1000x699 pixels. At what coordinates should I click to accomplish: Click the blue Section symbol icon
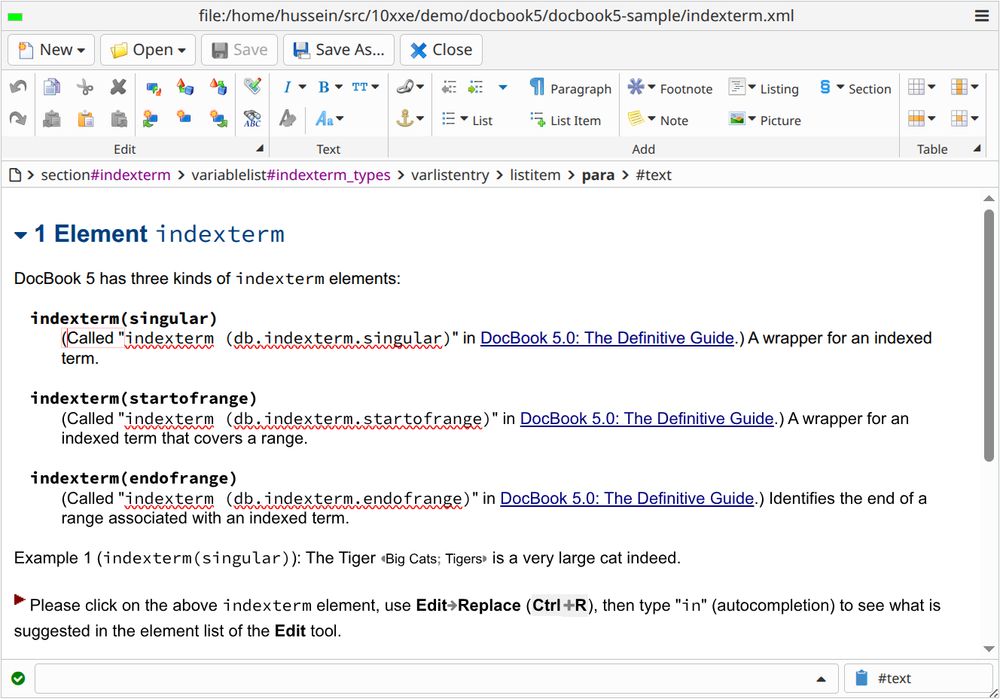pyautogui.click(x=825, y=87)
